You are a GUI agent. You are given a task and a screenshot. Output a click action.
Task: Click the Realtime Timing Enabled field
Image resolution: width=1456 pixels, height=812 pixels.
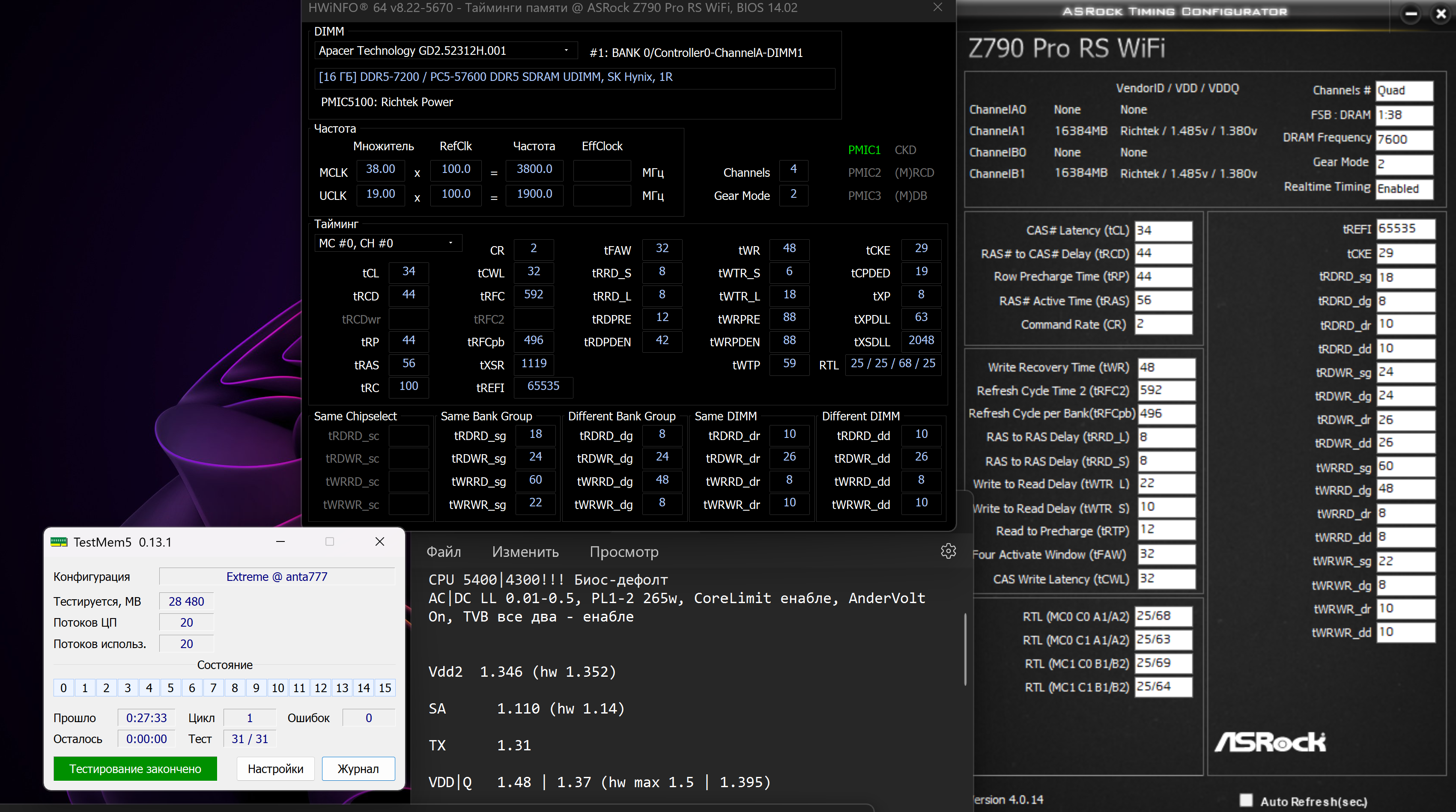pos(1404,189)
